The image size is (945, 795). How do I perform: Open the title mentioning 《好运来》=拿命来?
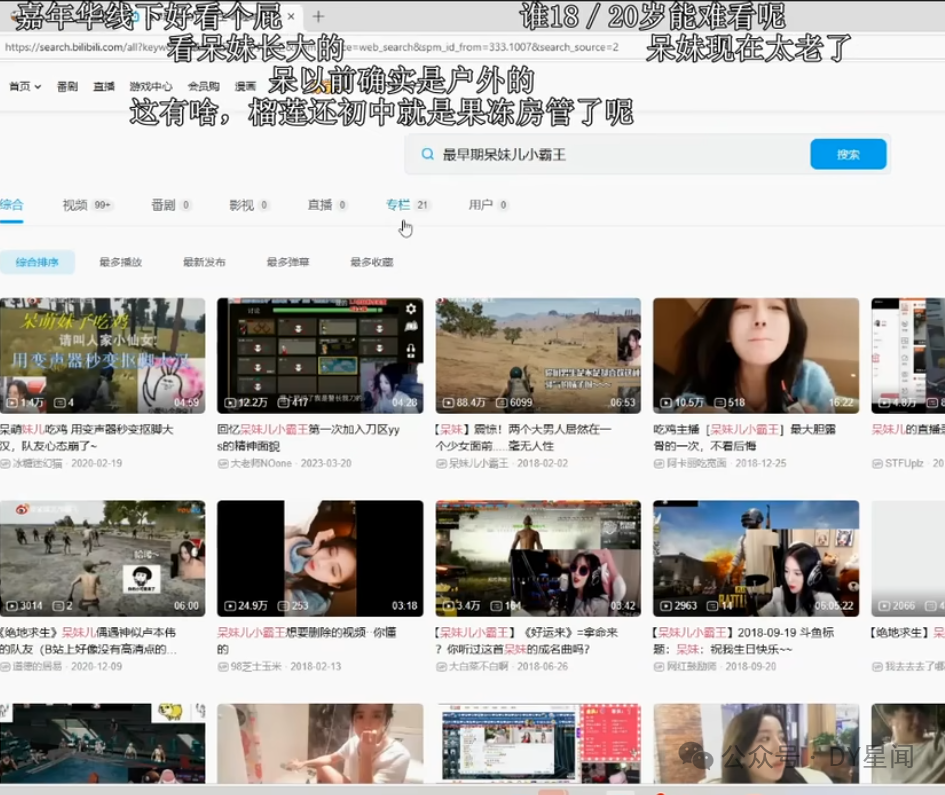tap(527, 641)
